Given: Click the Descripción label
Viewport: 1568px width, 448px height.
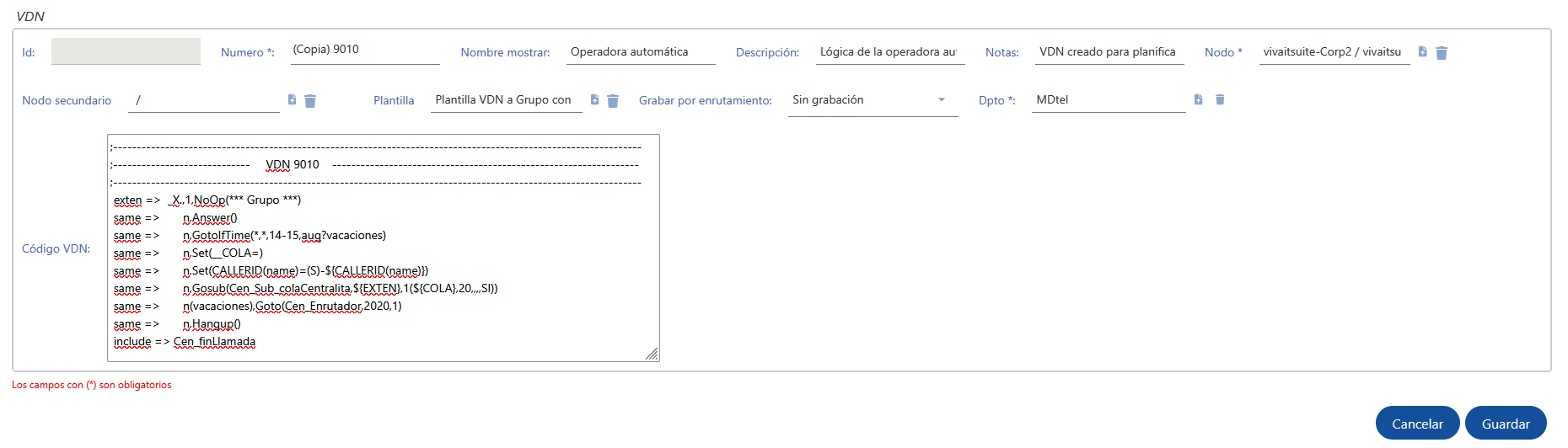Looking at the screenshot, I should pos(767,52).
